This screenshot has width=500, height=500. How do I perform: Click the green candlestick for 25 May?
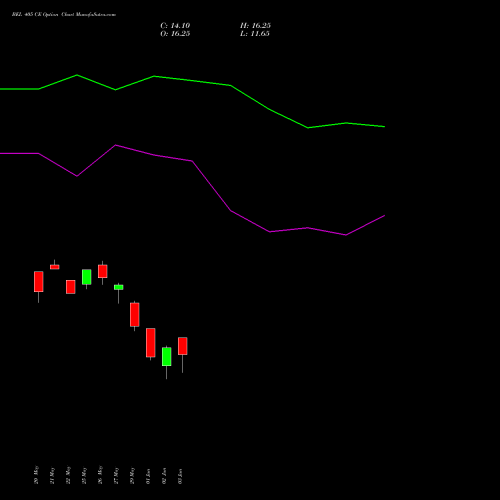[x=87, y=277]
